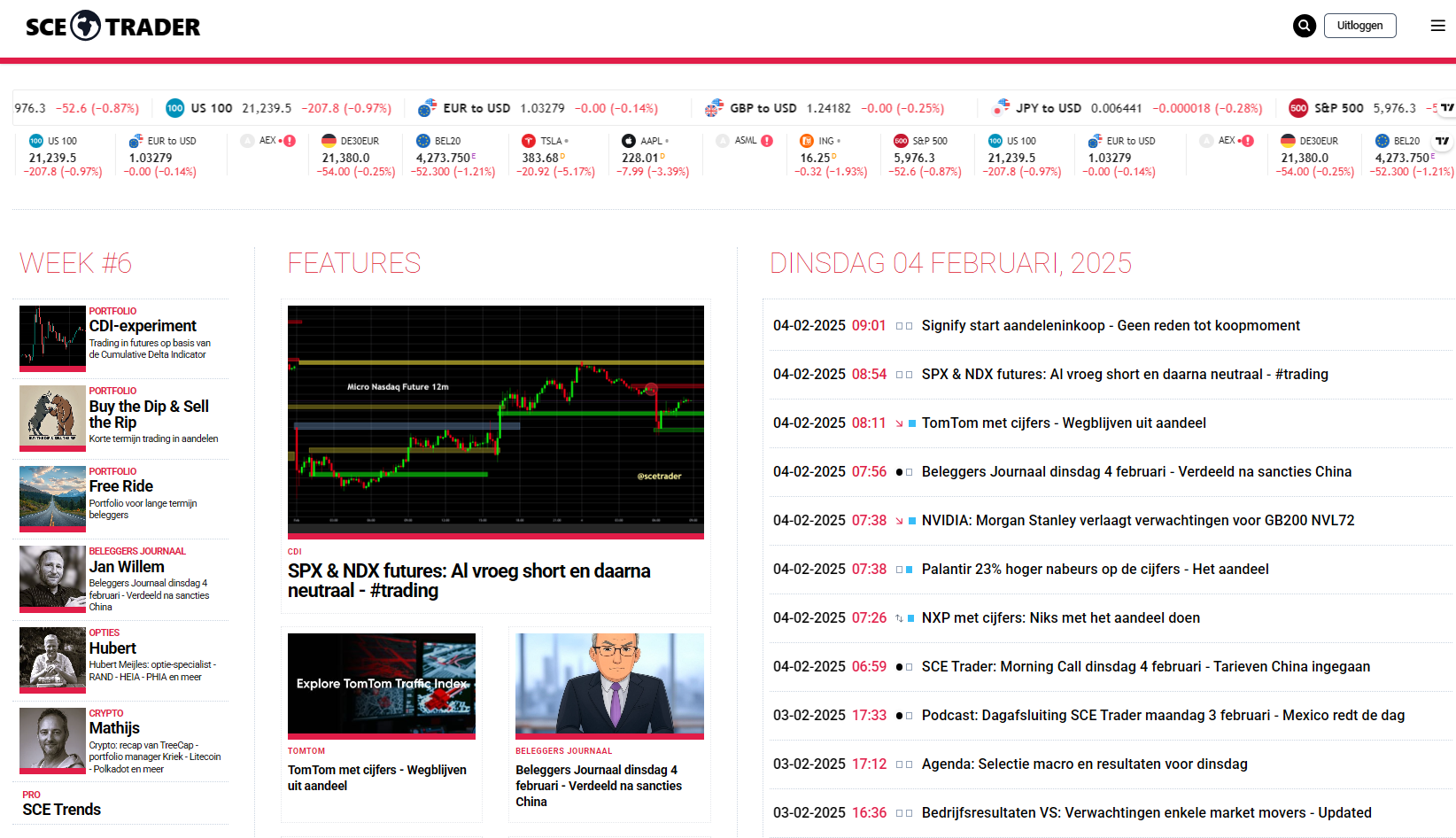Click the TOMTOM category label
1456x838 pixels.
(x=306, y=751)
